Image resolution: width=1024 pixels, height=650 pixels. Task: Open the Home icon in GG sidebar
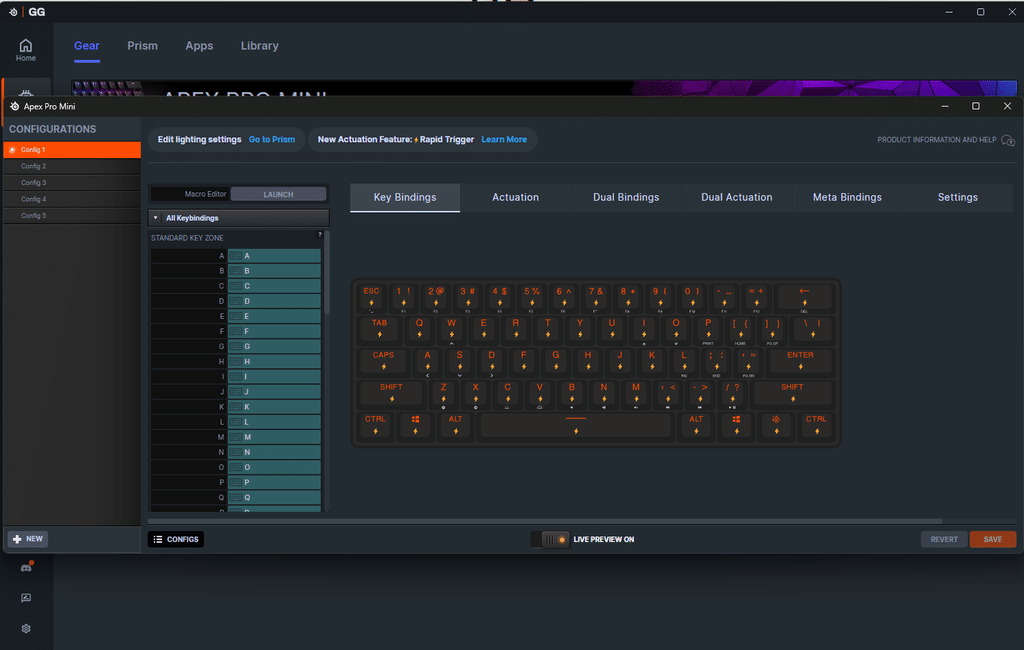click(25, 50)
